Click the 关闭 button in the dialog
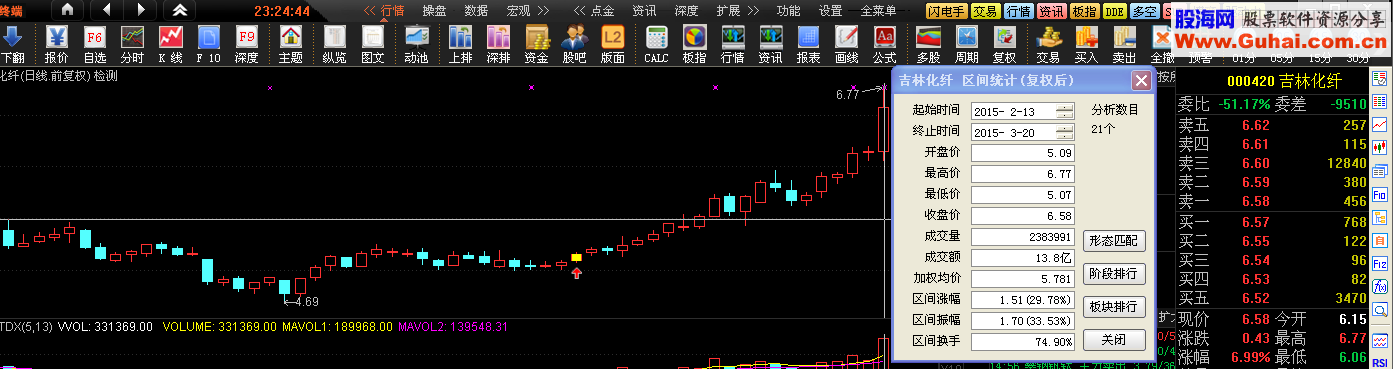 click(1114, 339)
